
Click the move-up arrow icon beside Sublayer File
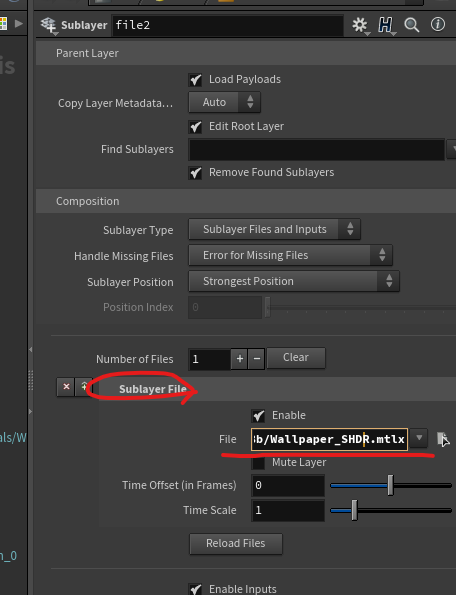83,387
